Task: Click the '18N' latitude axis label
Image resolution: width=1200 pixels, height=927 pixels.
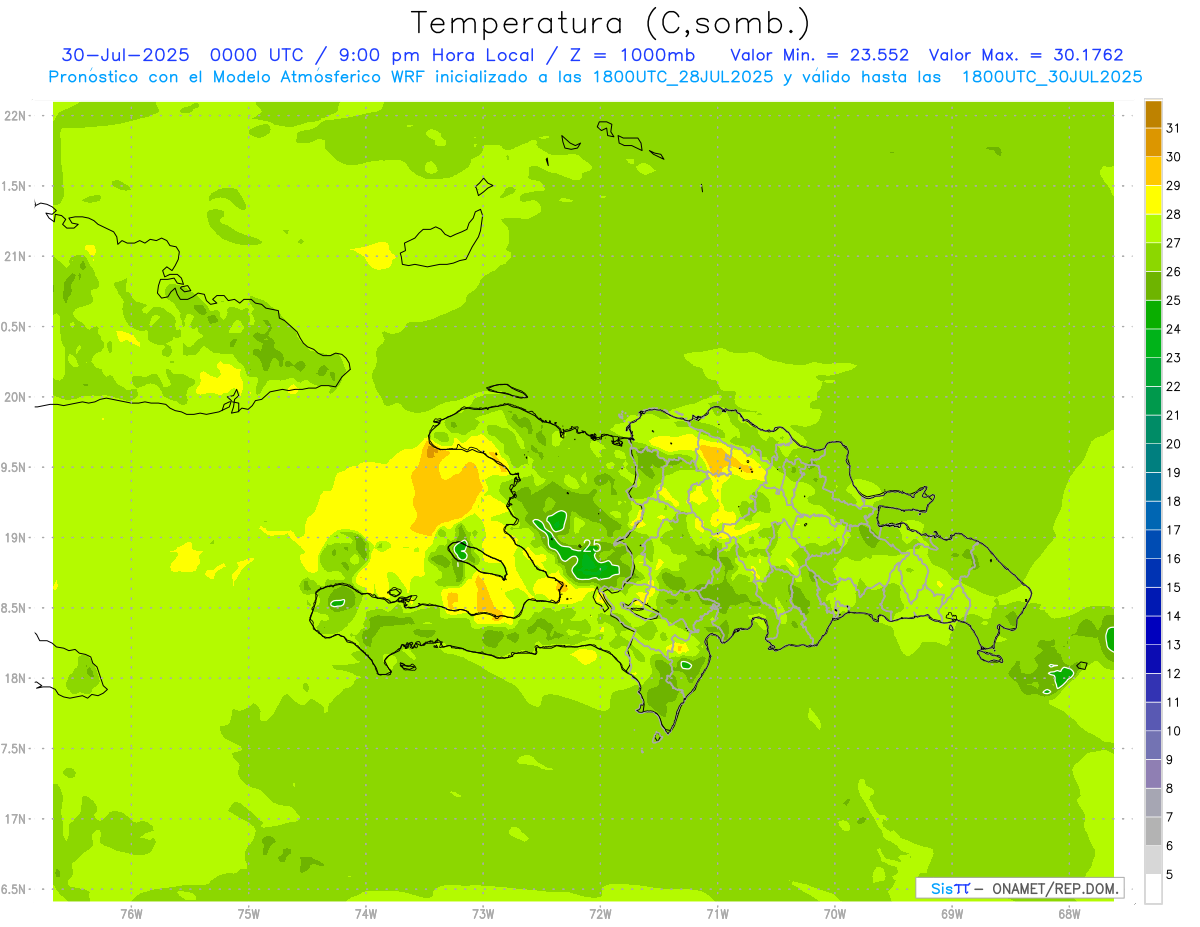Action: pos(14,679)
